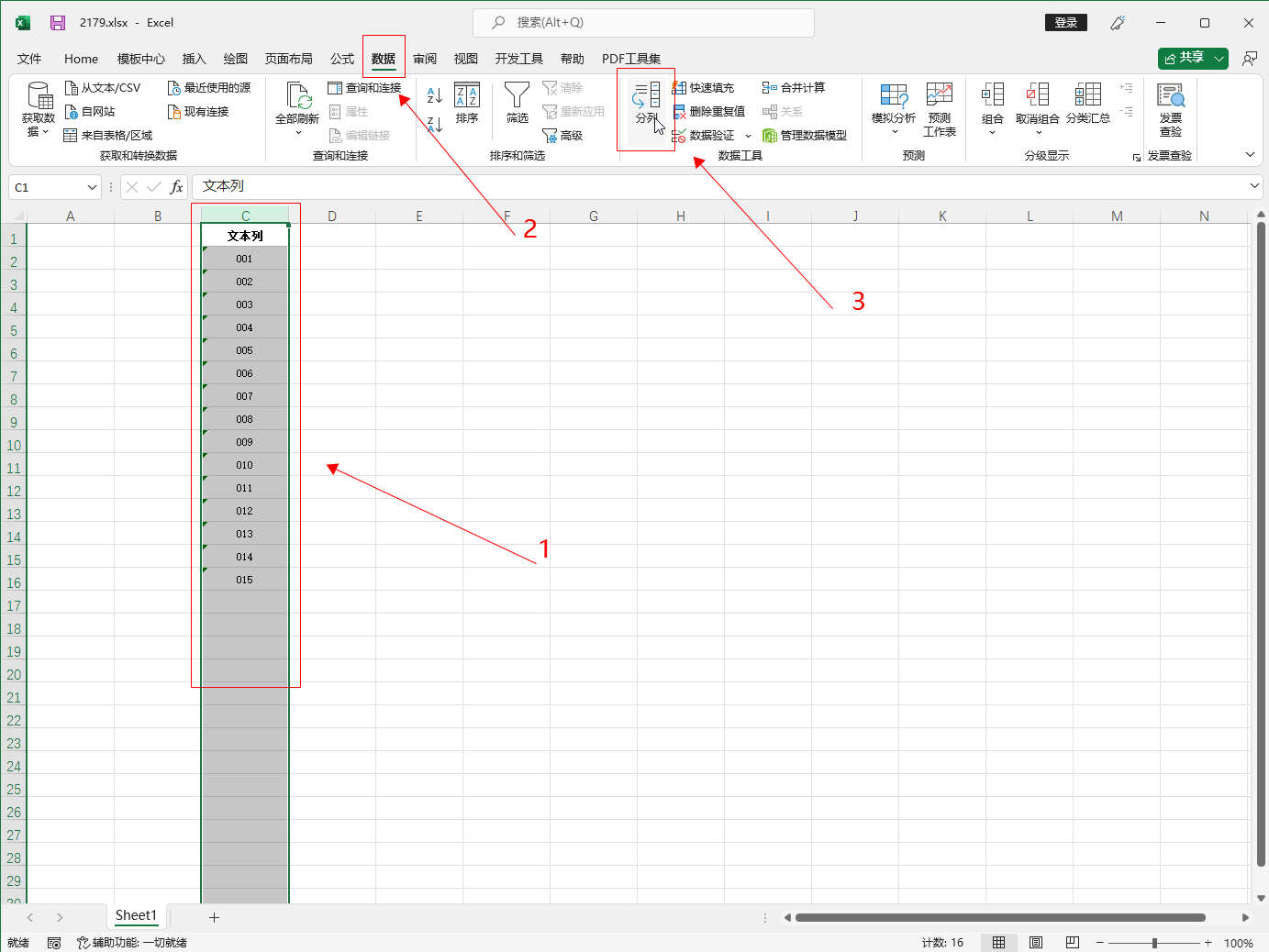Viewport: 1269px width, 952px height.
Task: Click the search box in title bar
Action: [x=642, y=22]
